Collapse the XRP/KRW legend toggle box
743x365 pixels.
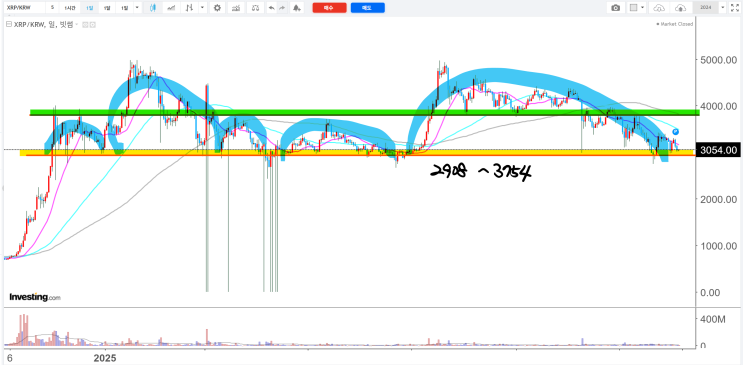tap(9, 24)
